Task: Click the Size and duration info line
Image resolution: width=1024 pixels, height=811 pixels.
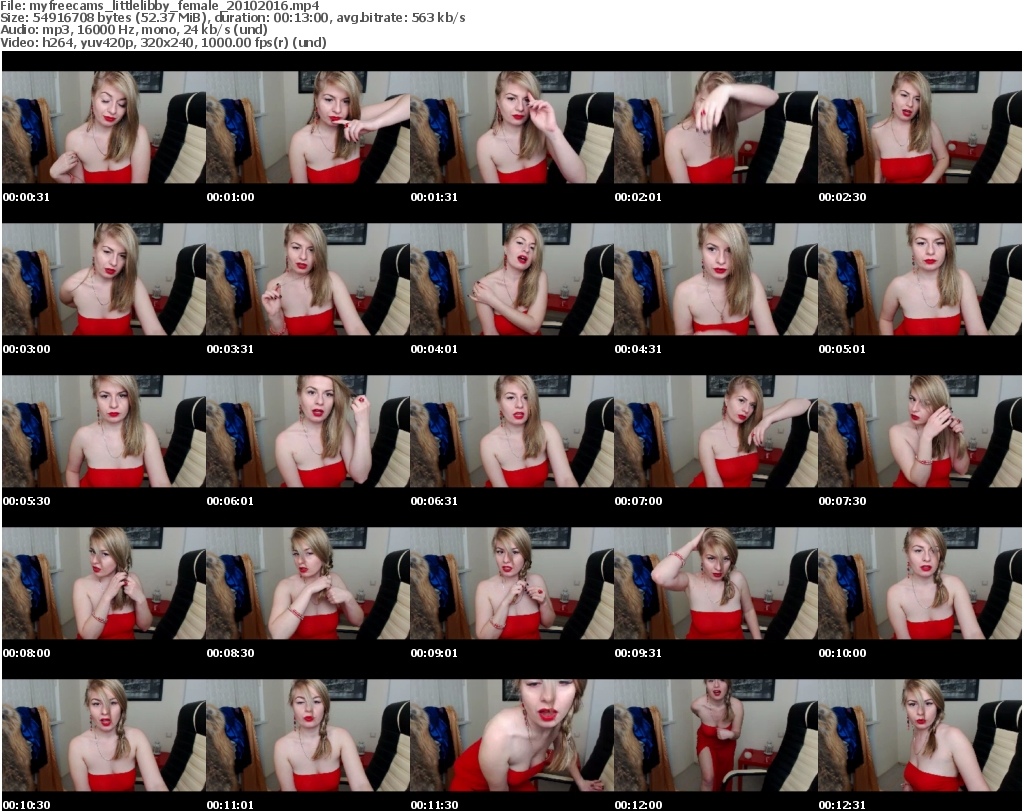Action: (232, 18)
